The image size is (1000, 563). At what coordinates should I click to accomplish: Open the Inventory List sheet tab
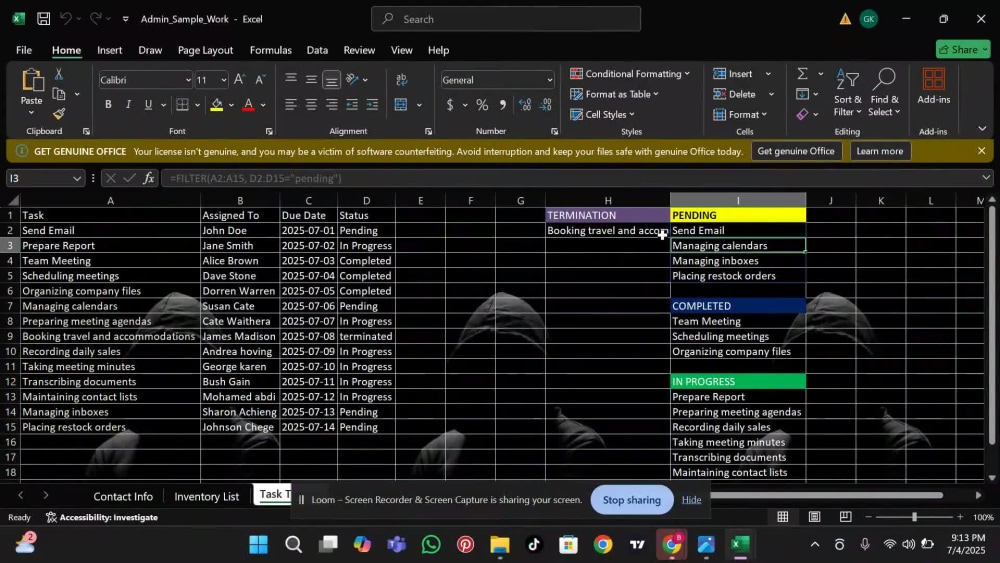click(207, 496)
